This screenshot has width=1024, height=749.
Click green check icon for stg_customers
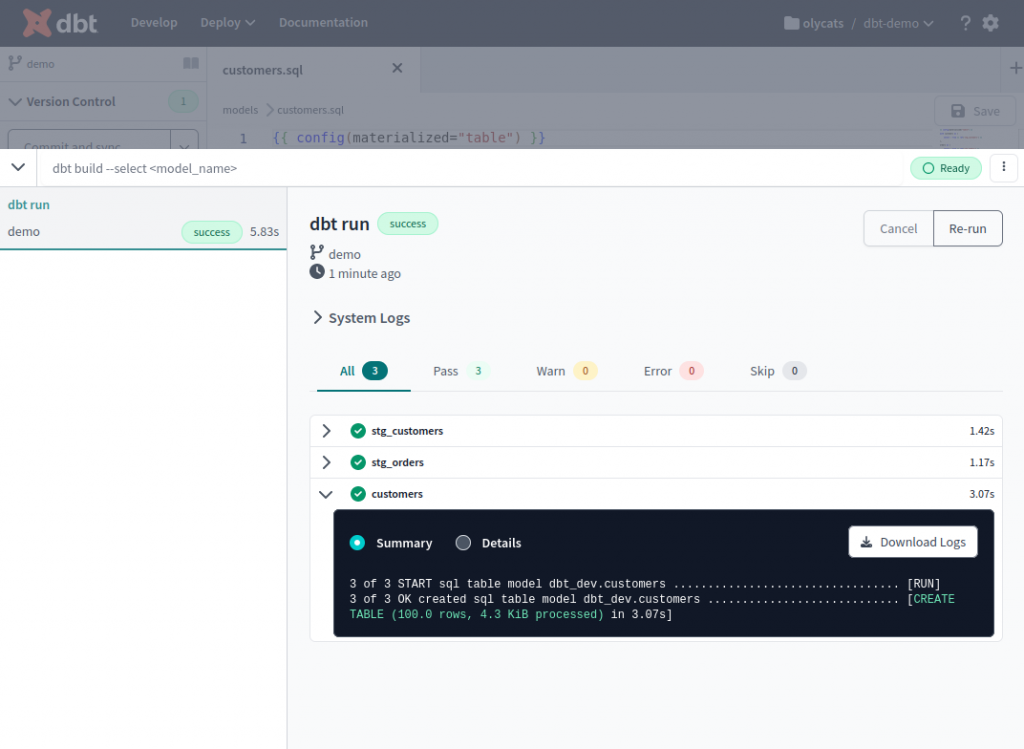coord(358,431)
